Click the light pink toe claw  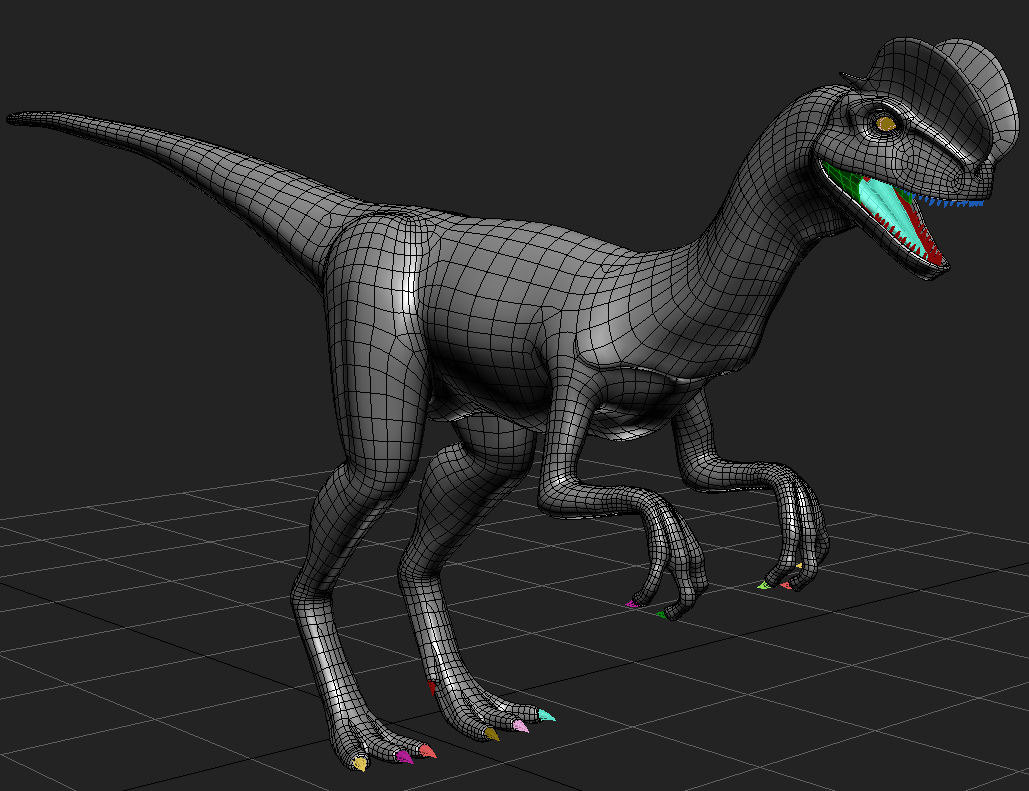pyautogui.click(x=520, y=725)
